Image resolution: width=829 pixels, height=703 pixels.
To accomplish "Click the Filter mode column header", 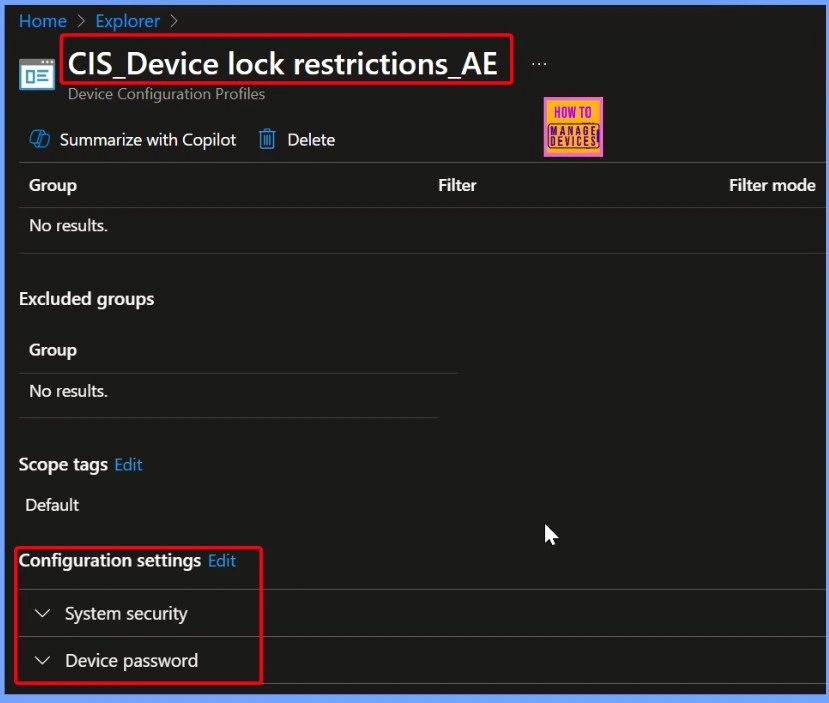I will [772, 186].
